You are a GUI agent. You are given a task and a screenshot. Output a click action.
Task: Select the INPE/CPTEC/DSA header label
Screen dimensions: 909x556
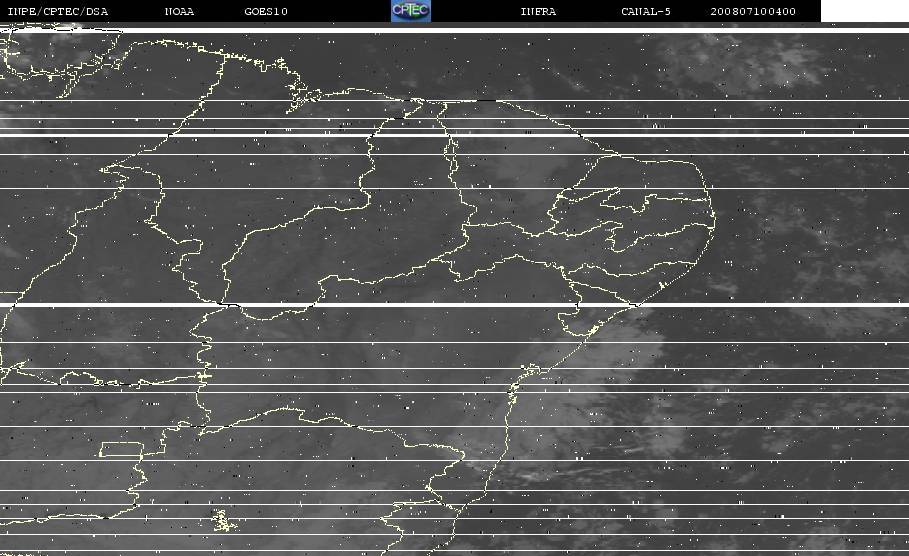coord(57,11)
